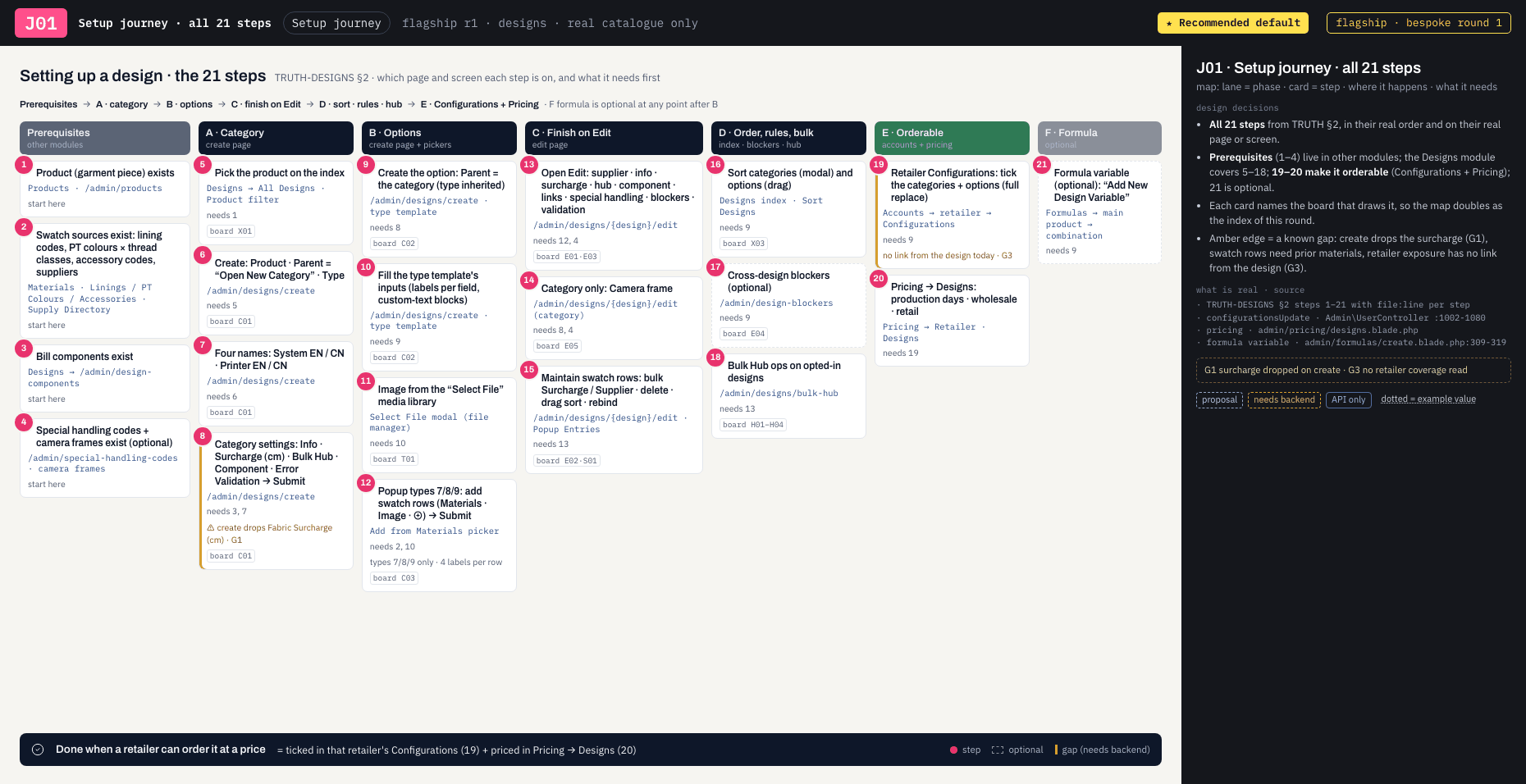
Task: Click the red step legend dot
Action: click(953, 750)
